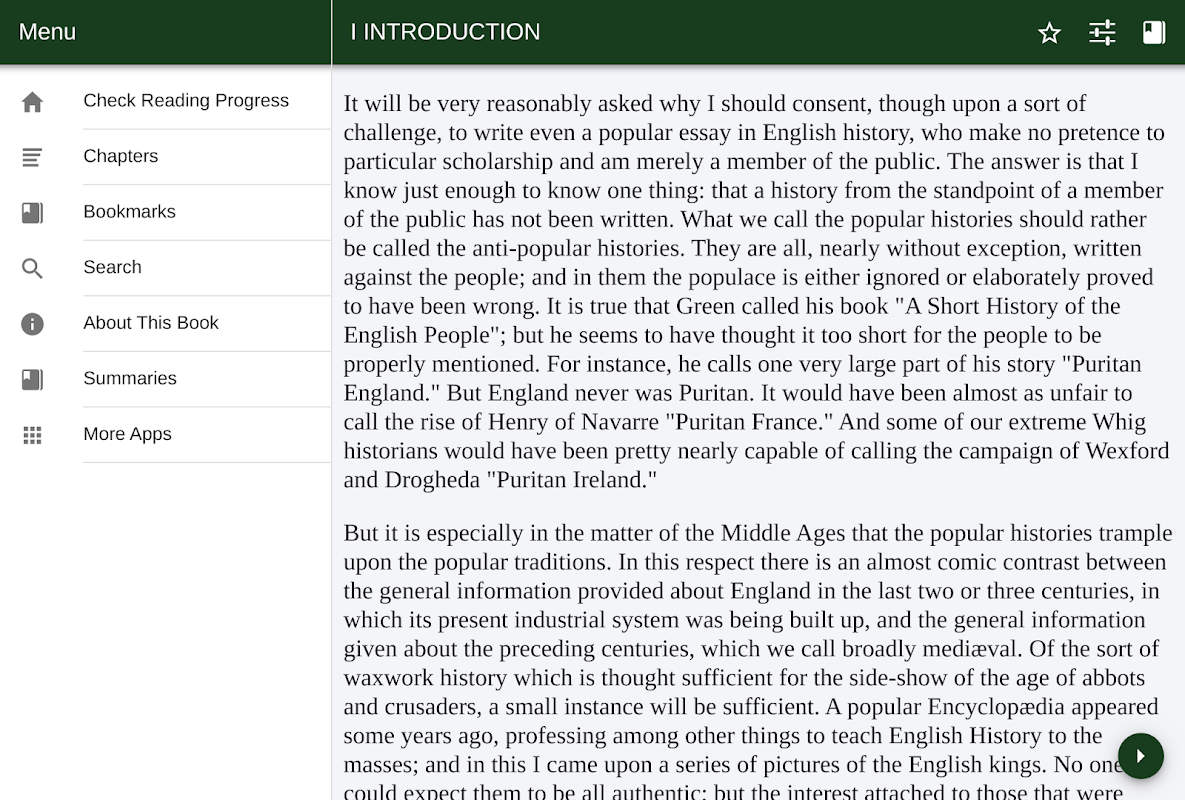Image resolution: width=1185 pixels, height=800 pixels.
Task: Open reading settings via the sliders icon
Action: 1102,32
